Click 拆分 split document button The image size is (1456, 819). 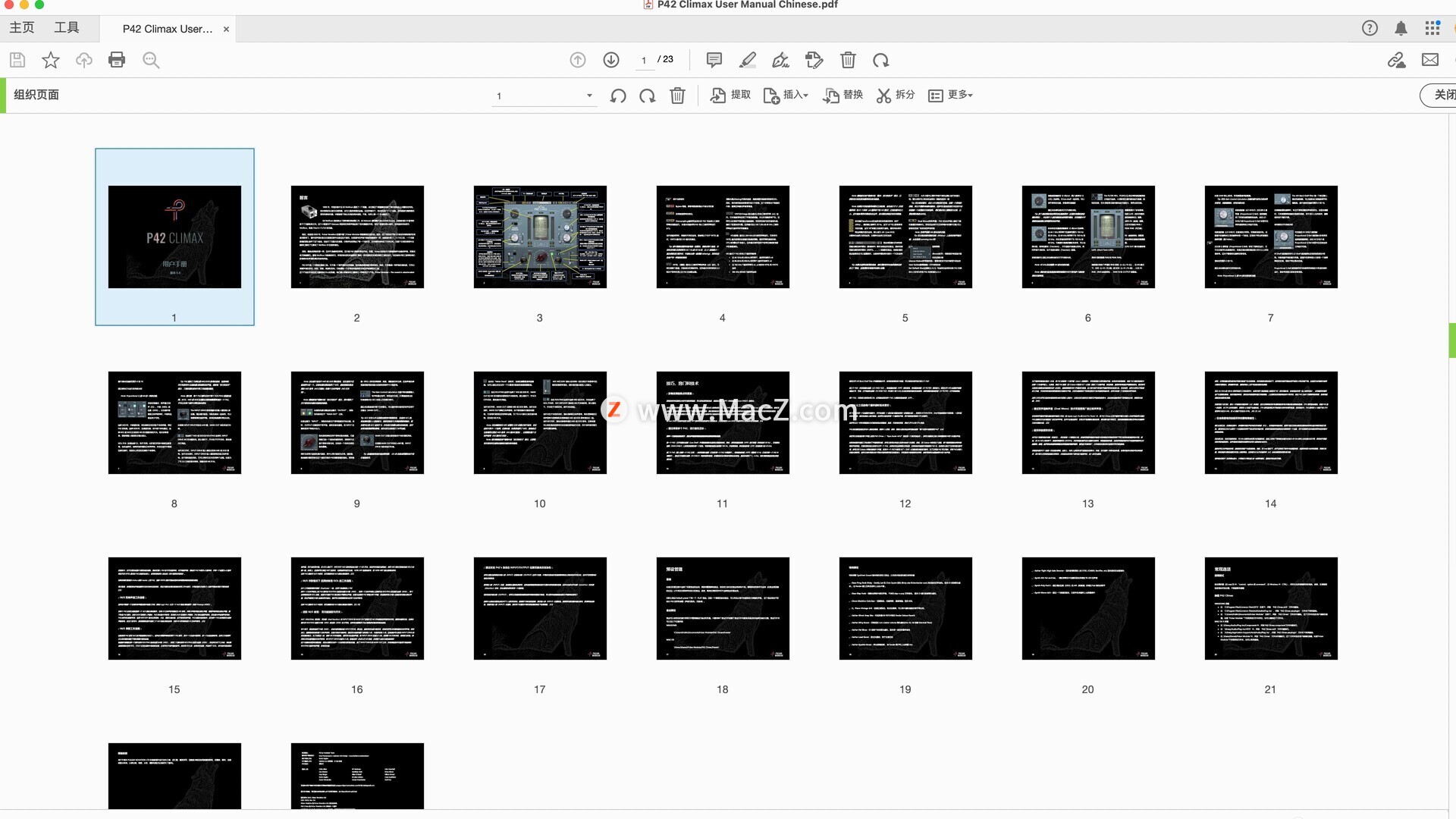[x=896, y=95]
